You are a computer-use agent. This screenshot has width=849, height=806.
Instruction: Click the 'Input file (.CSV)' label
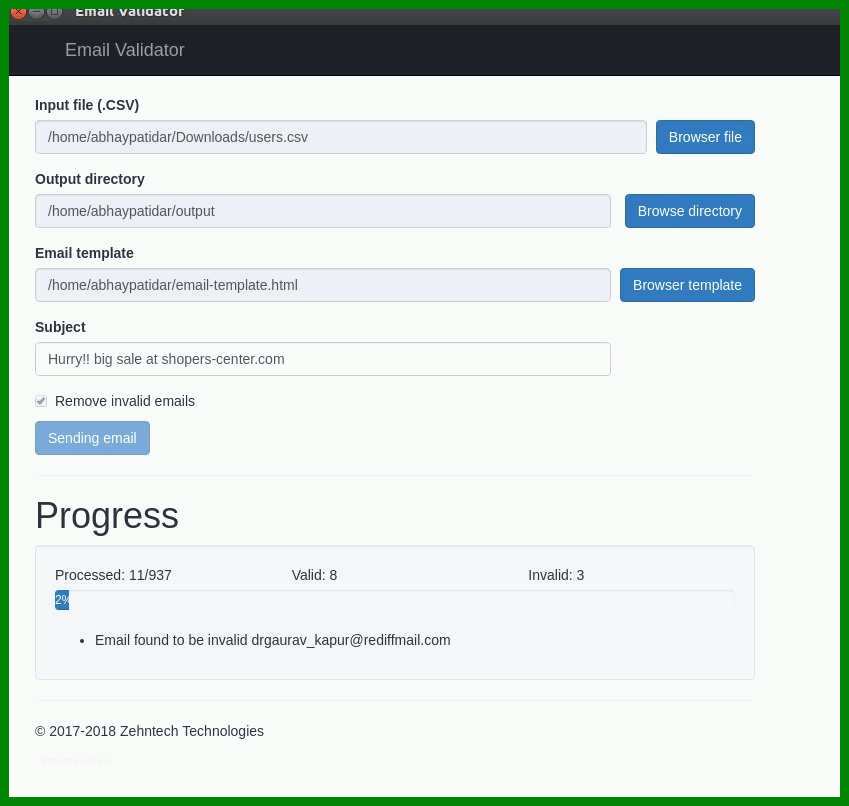87,105
